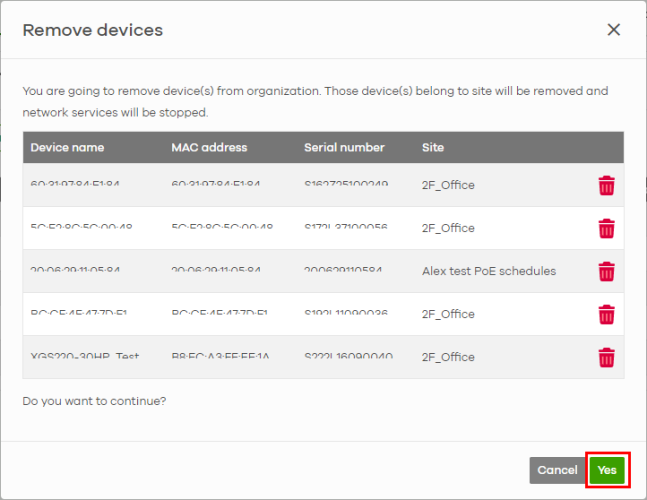Select 2F_Office site of XGS220-30HP_Test row
The height and width of the screenshot is (500, 647).
point(448,357)
